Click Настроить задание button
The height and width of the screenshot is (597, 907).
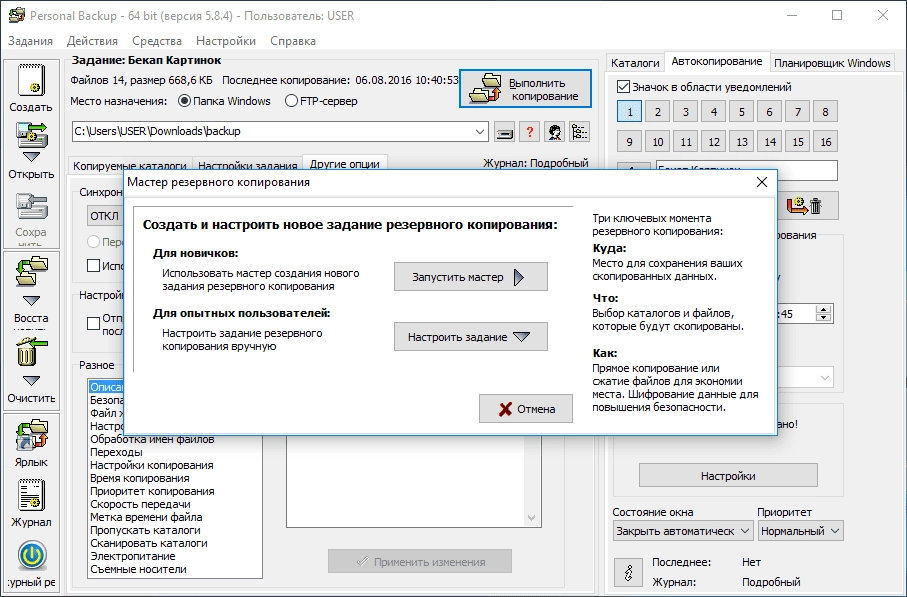[x=470, y=337]
